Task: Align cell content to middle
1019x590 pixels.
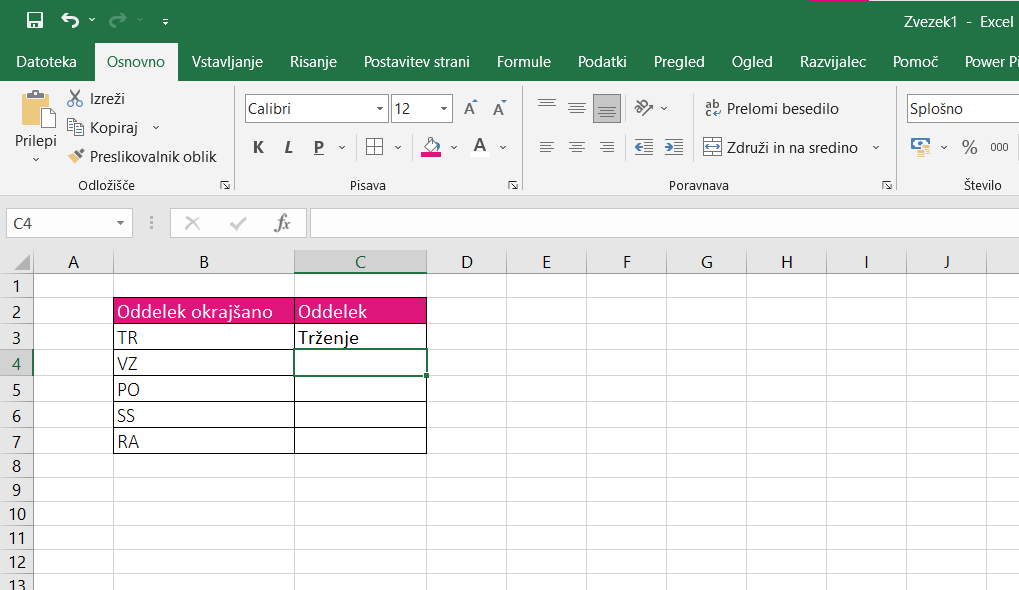Action: tap(576, 108)
